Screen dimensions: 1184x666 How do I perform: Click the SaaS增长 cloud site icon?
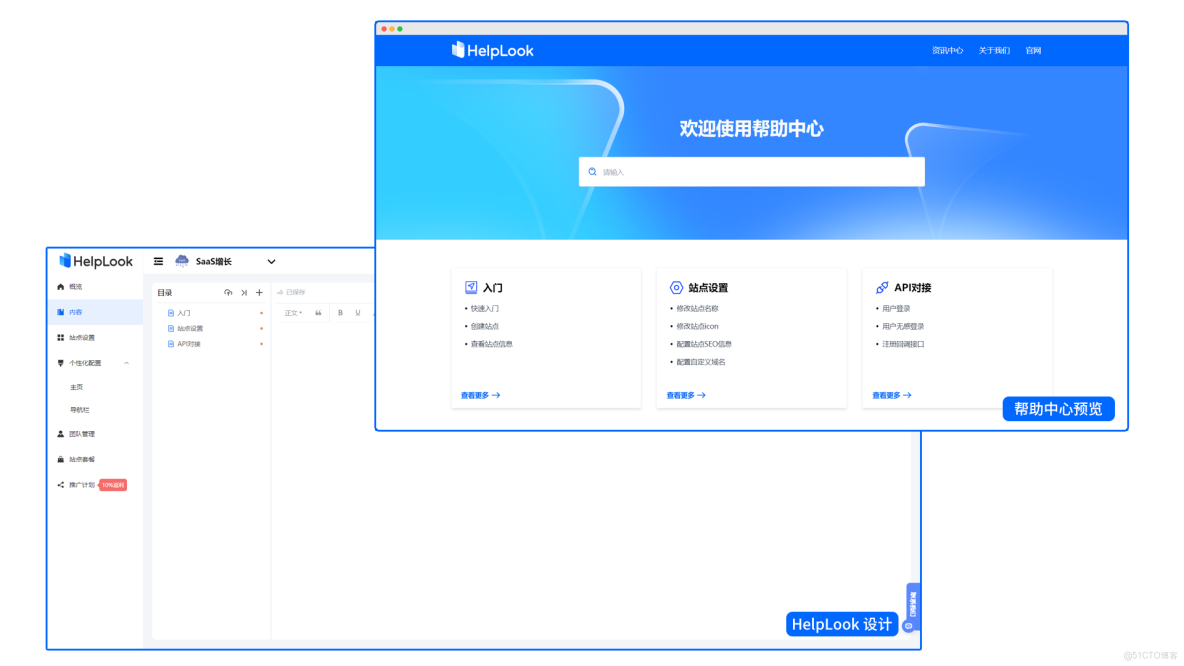182,261
